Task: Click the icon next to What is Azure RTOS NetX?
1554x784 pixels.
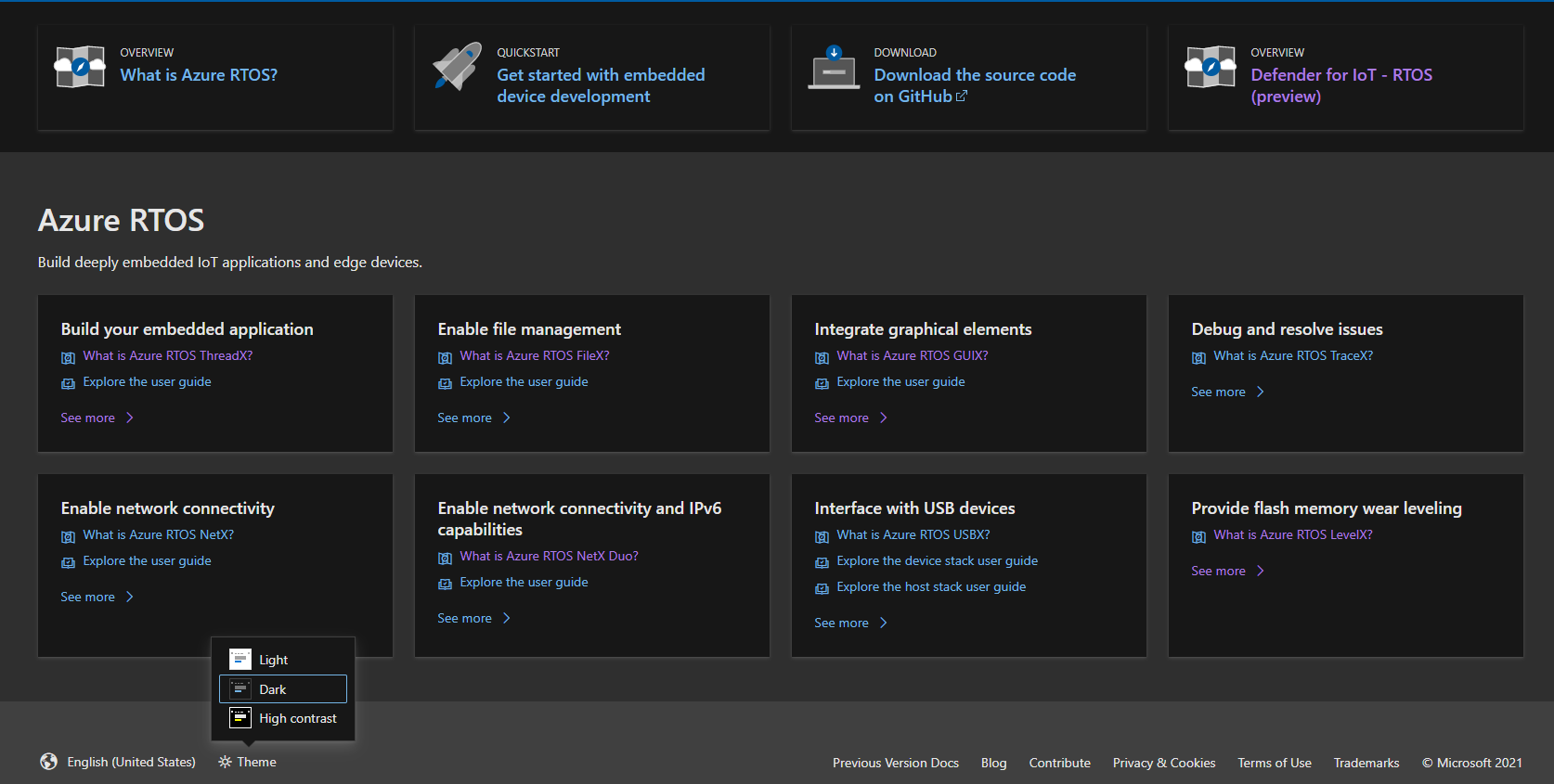Action: point(68,536)
